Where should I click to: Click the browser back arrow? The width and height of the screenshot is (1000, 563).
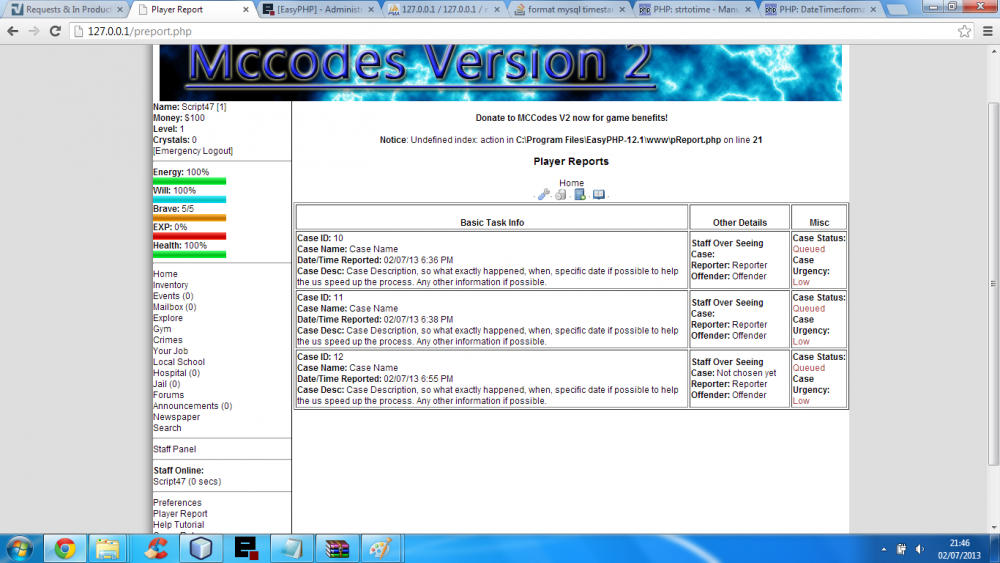click(x=13, y=31)
